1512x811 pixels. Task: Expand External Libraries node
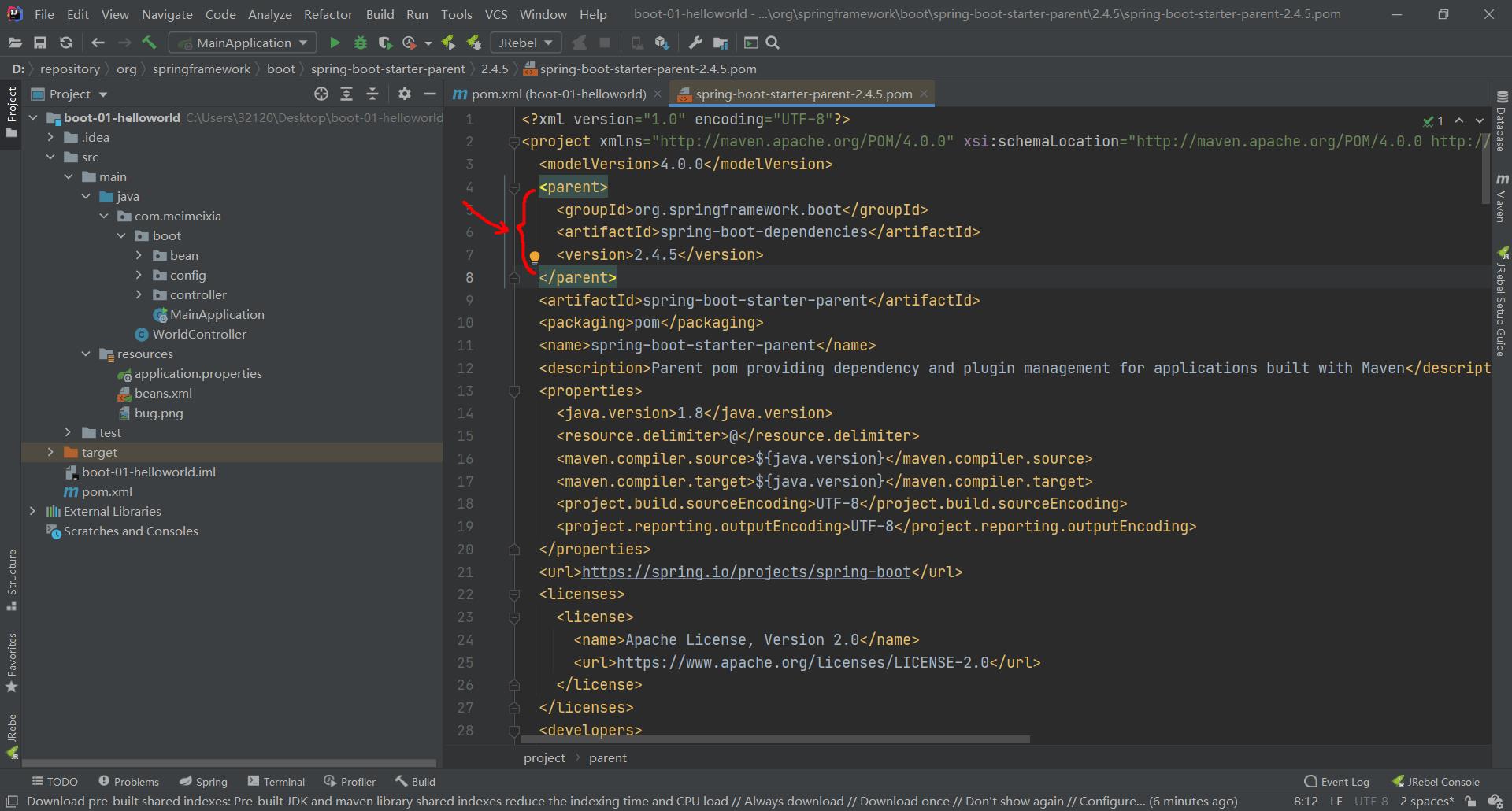(x=32, y=511)
